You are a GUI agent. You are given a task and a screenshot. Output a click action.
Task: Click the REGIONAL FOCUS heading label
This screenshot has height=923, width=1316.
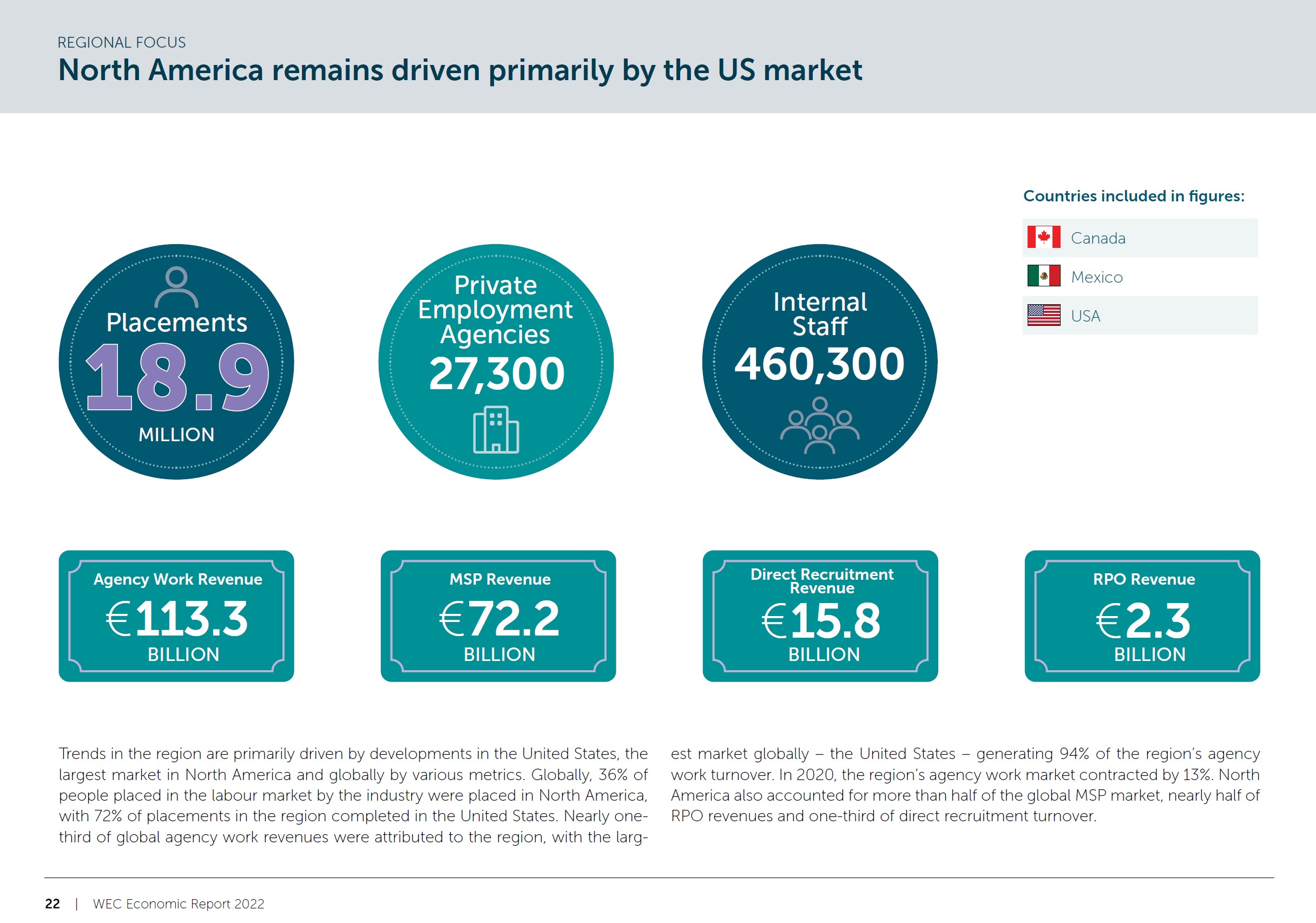[122, 42]
